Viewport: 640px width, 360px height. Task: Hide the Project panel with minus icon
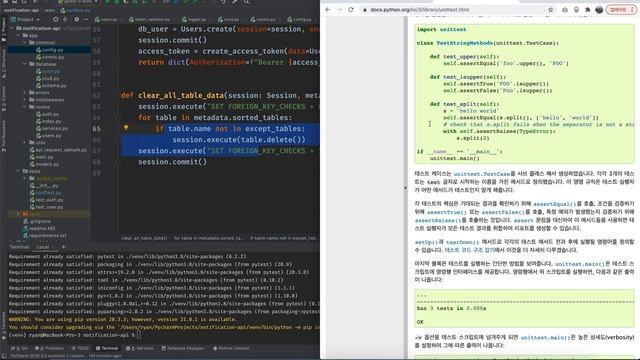coord(86,19)
